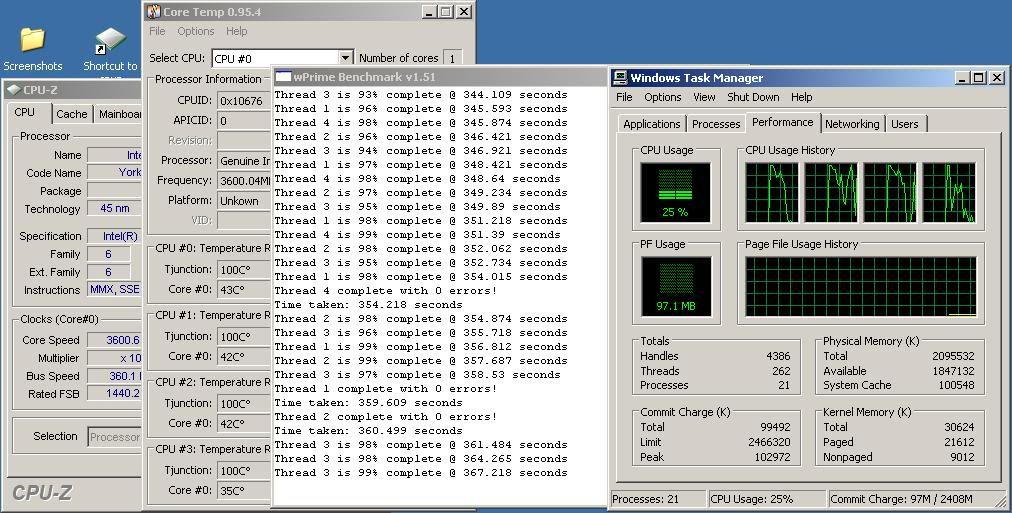Switch to Users tab in Task Manager
Viewport: 1012px width, 513px height.
tap(904, 124)
